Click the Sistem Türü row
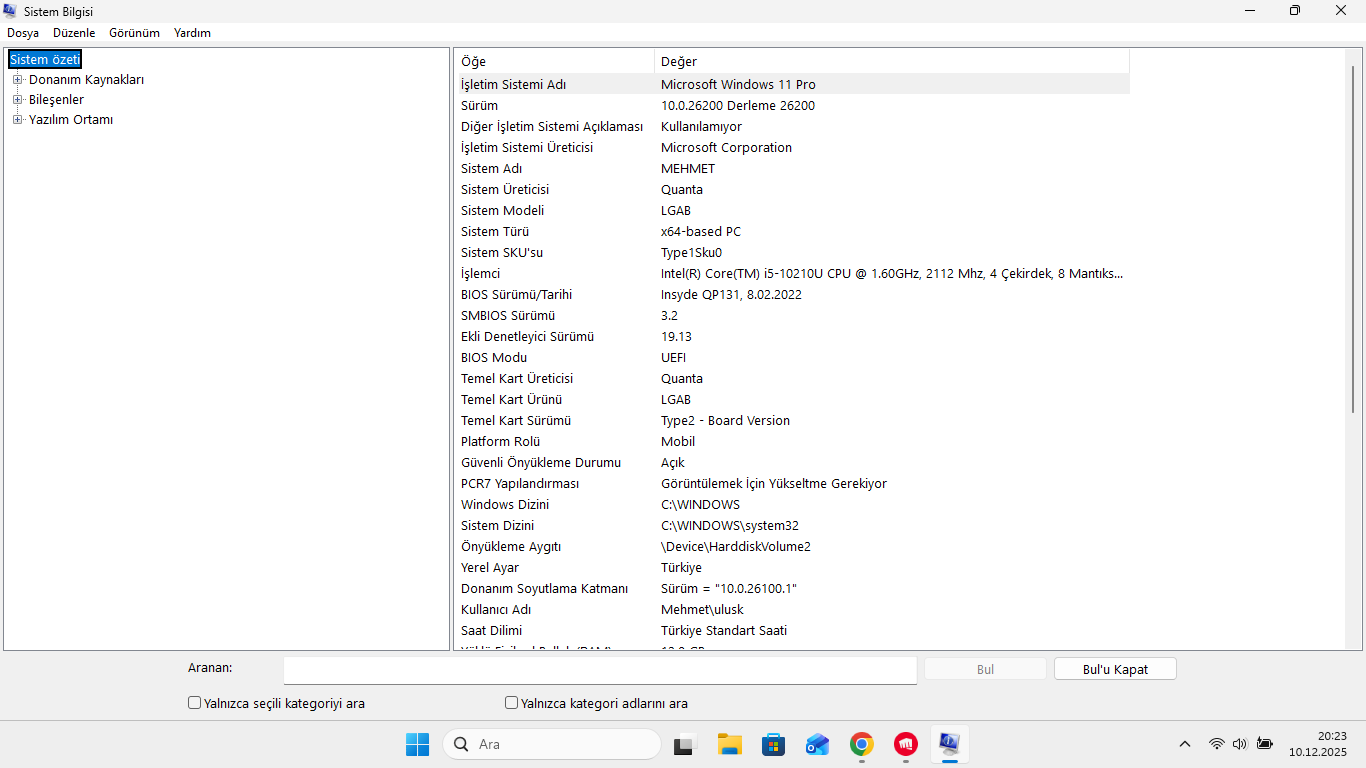The width and height of the screenshot is (1366, 768). point(792,232)
